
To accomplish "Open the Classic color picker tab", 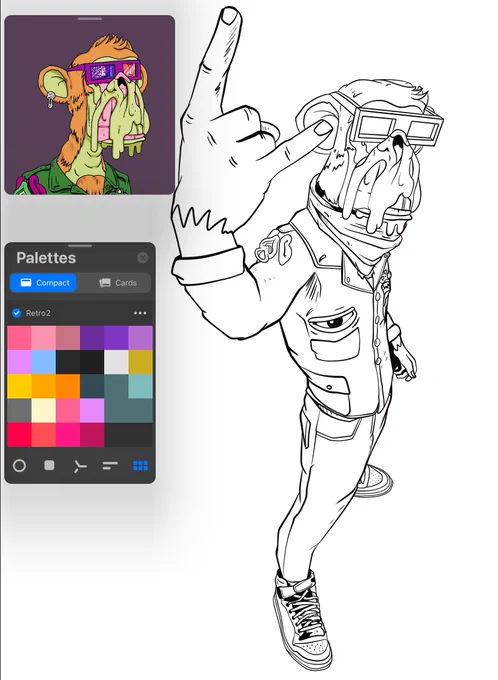I will coord(49,465).
